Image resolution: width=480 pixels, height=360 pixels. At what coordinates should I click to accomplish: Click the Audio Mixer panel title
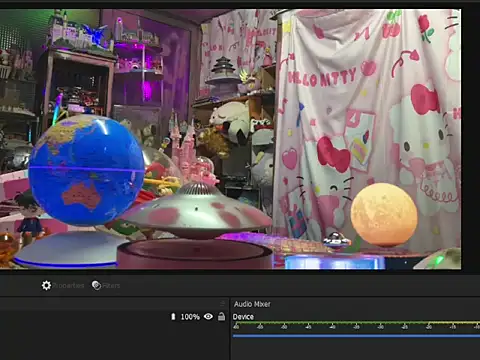252,304
